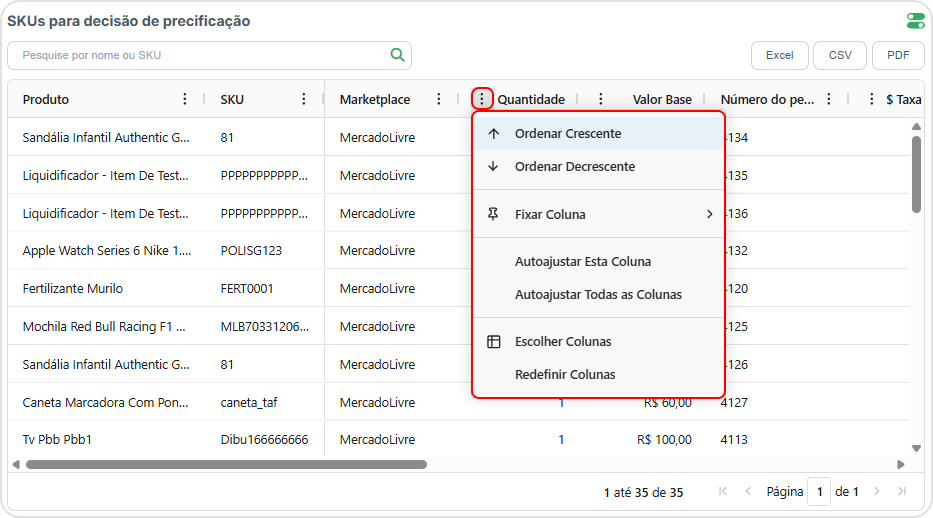
Task: Select Redefinir Colunas option
Action: pyautogui.click(x=598, y=375)
